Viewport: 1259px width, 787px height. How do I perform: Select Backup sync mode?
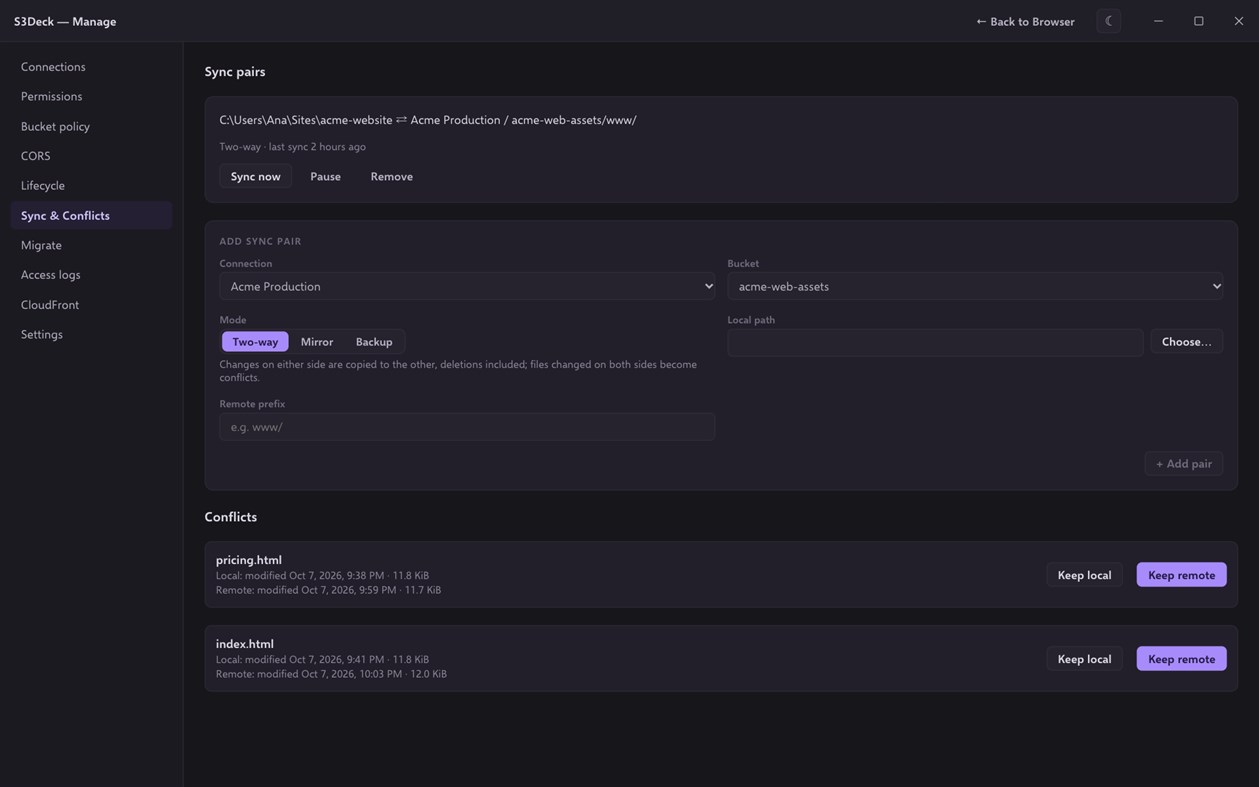(374, 342)
